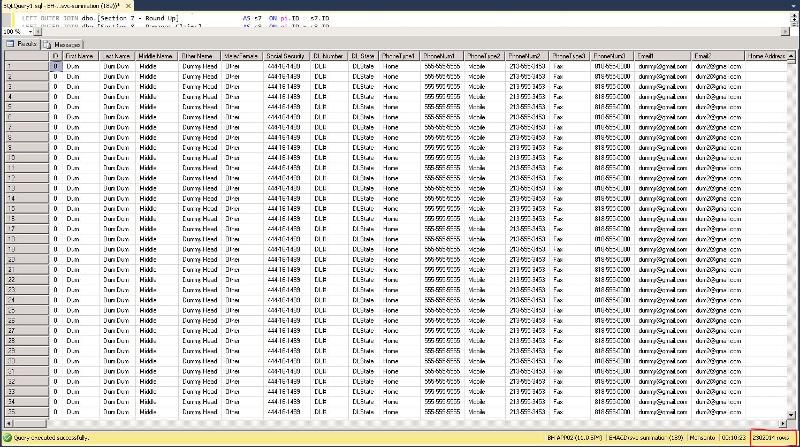Select all cells via grid corner header

pyautogui.click(x=27, y=56)
